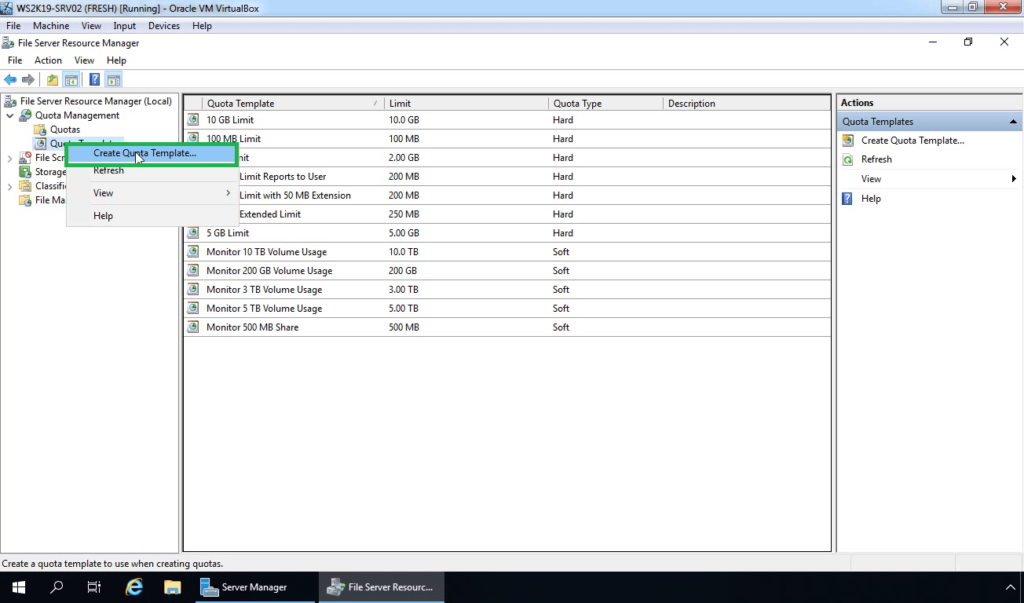Open the VirtualBox Devices menu
The image size is (1024, 603).
164,25
